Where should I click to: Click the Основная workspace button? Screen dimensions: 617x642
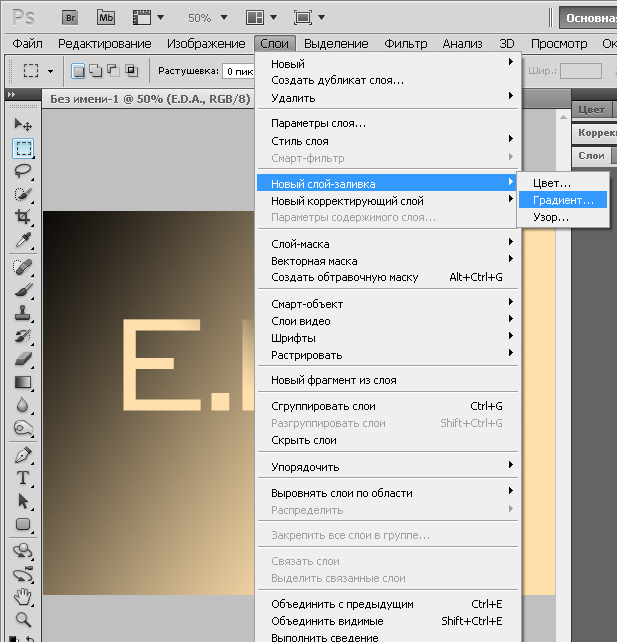pos(588,18)
